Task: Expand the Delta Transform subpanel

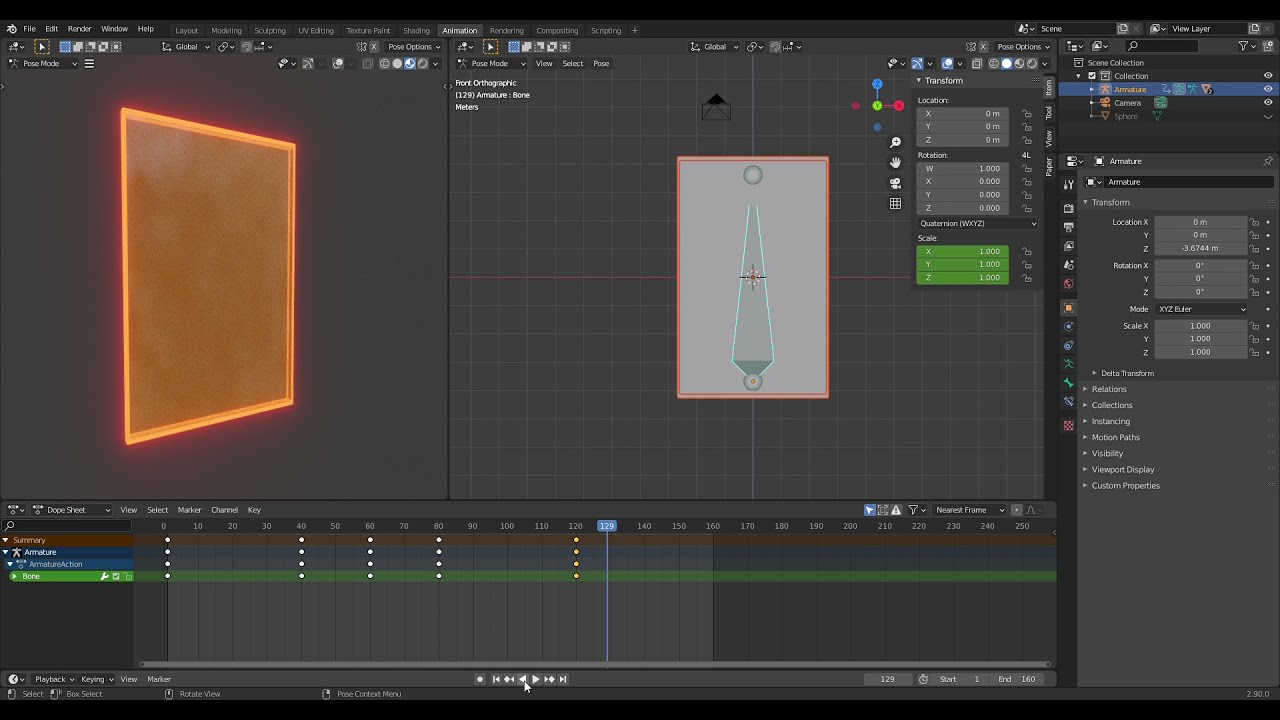Action: (x=1127, y=373)
